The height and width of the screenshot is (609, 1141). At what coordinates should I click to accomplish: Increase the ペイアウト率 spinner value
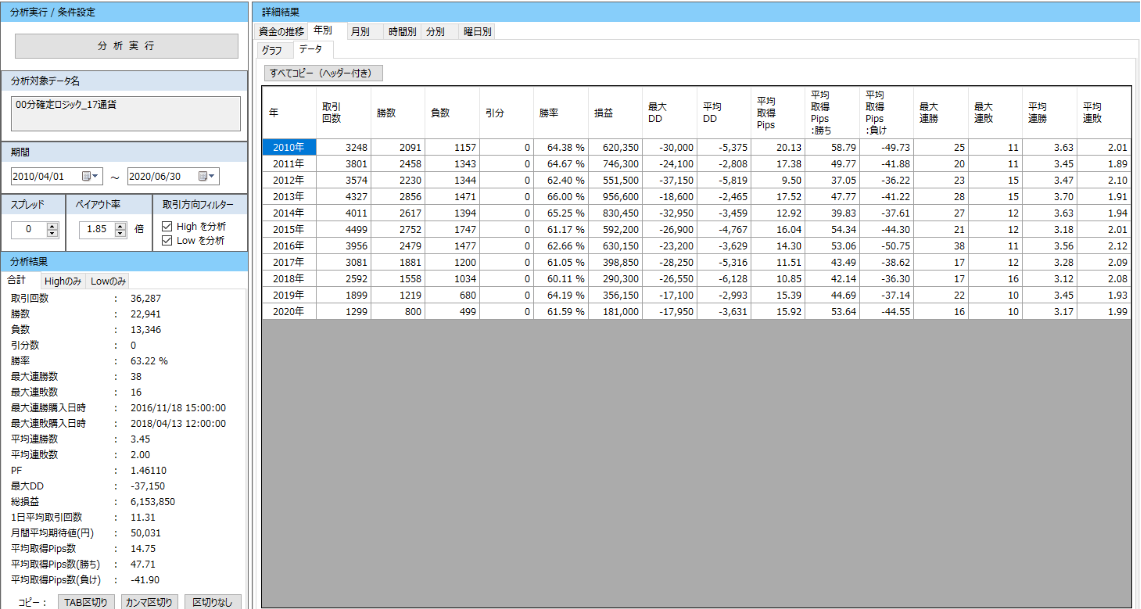(121, 225)
